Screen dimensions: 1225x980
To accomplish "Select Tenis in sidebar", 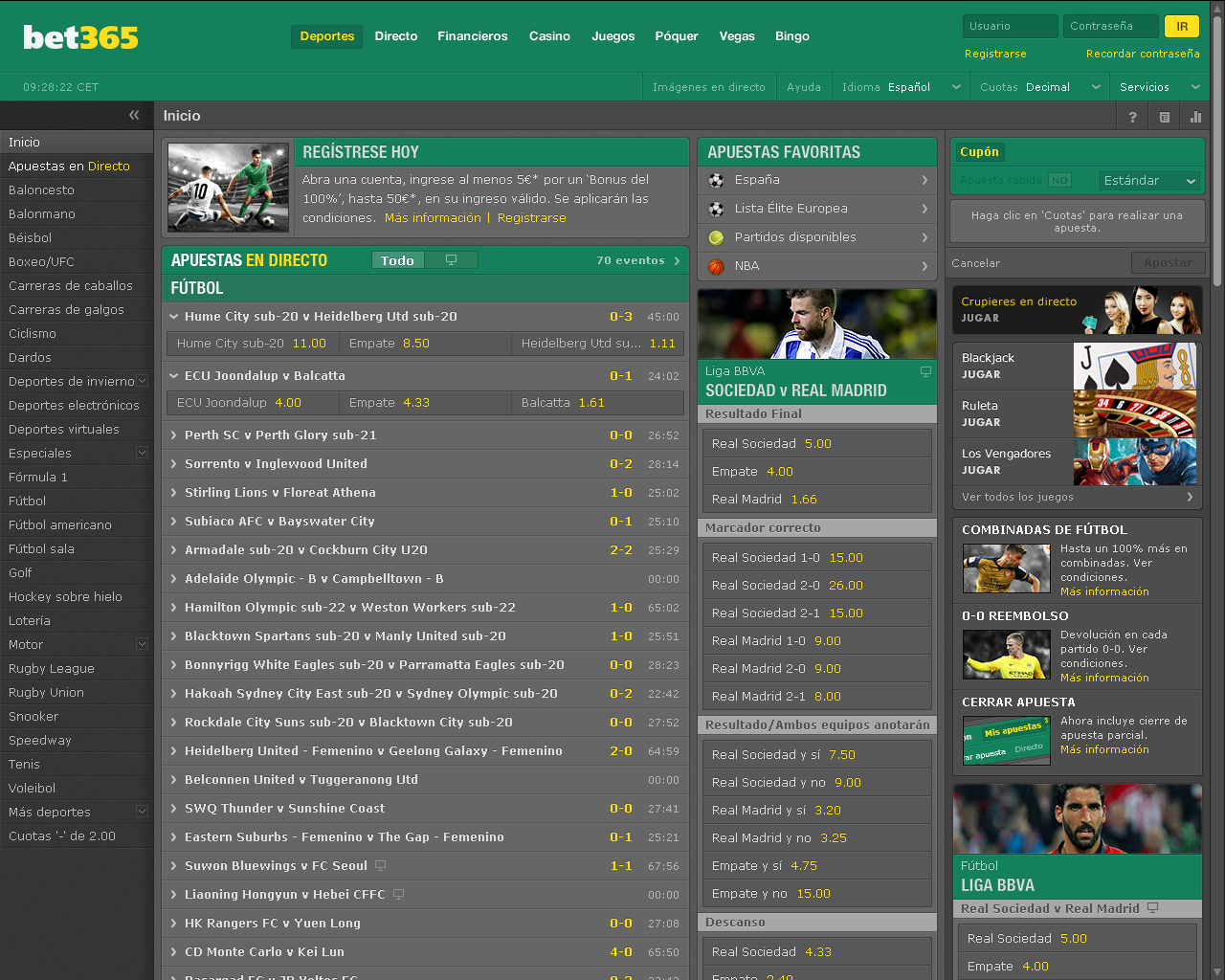I will [x=77, y=764].
